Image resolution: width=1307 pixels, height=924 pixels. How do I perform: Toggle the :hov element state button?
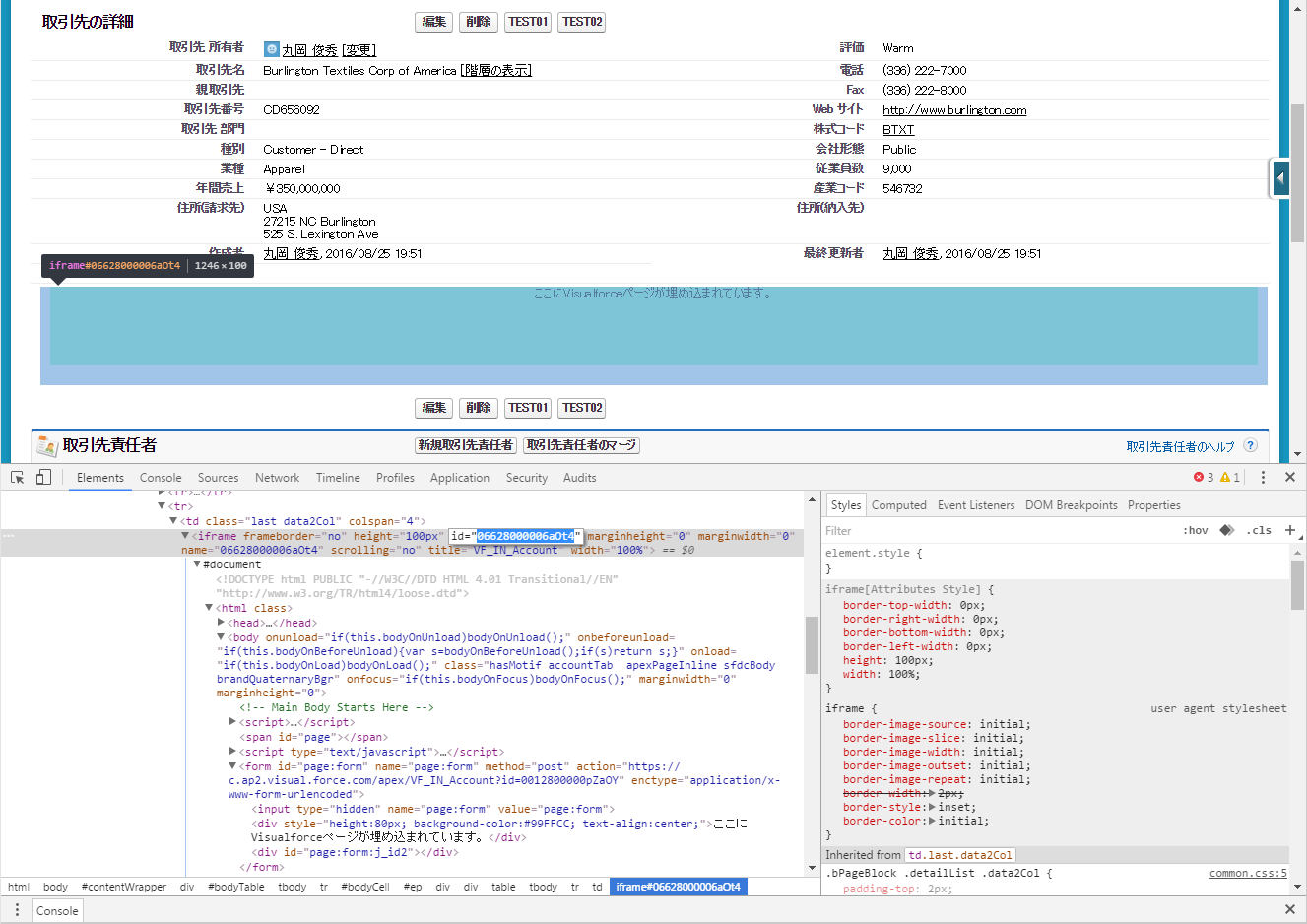tap(1196, 530)
